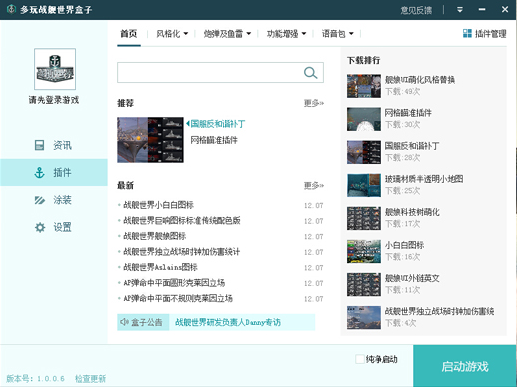Click the game logo avatar image
The width and height of the screenshot is (517, 387).
[x=55, y=69]
